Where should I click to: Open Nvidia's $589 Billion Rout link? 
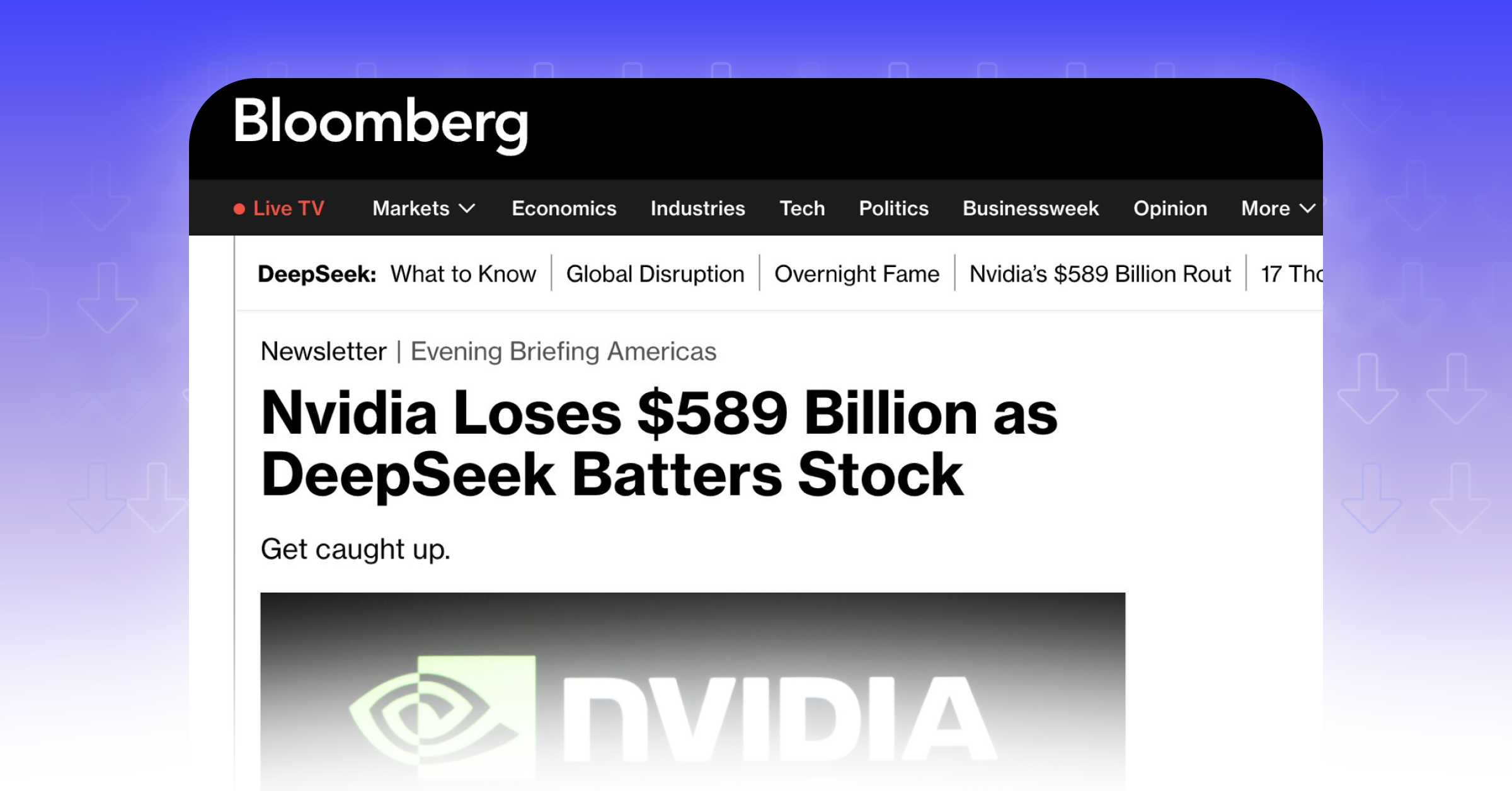pos(1100,274)
